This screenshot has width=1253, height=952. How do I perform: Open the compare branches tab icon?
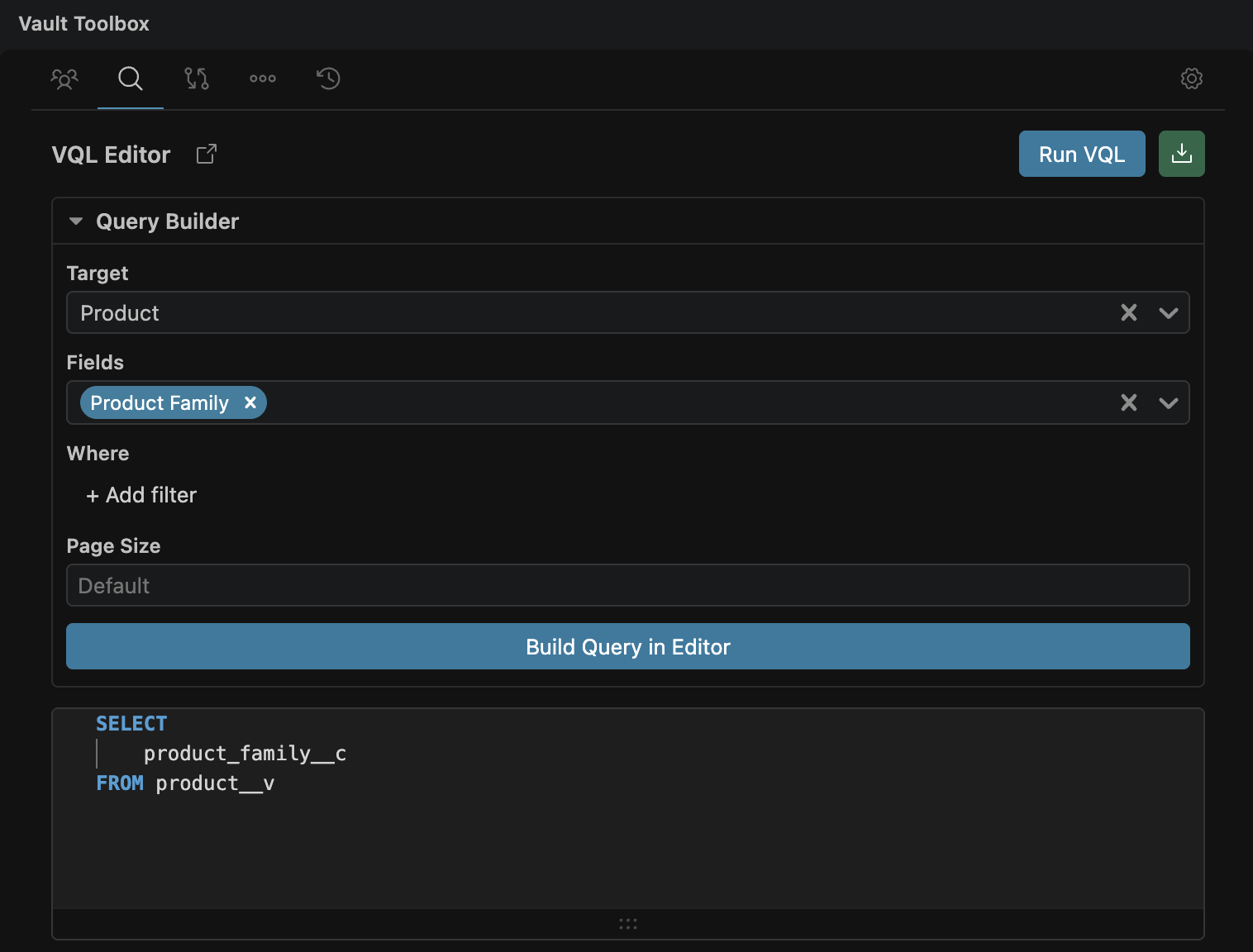(197, 79)
